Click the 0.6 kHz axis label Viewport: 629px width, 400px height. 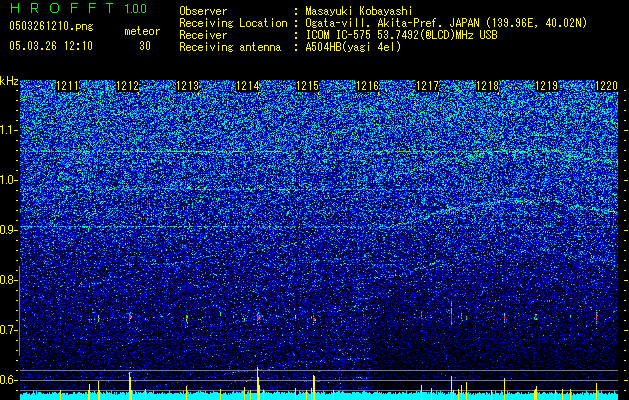point(9,380)
